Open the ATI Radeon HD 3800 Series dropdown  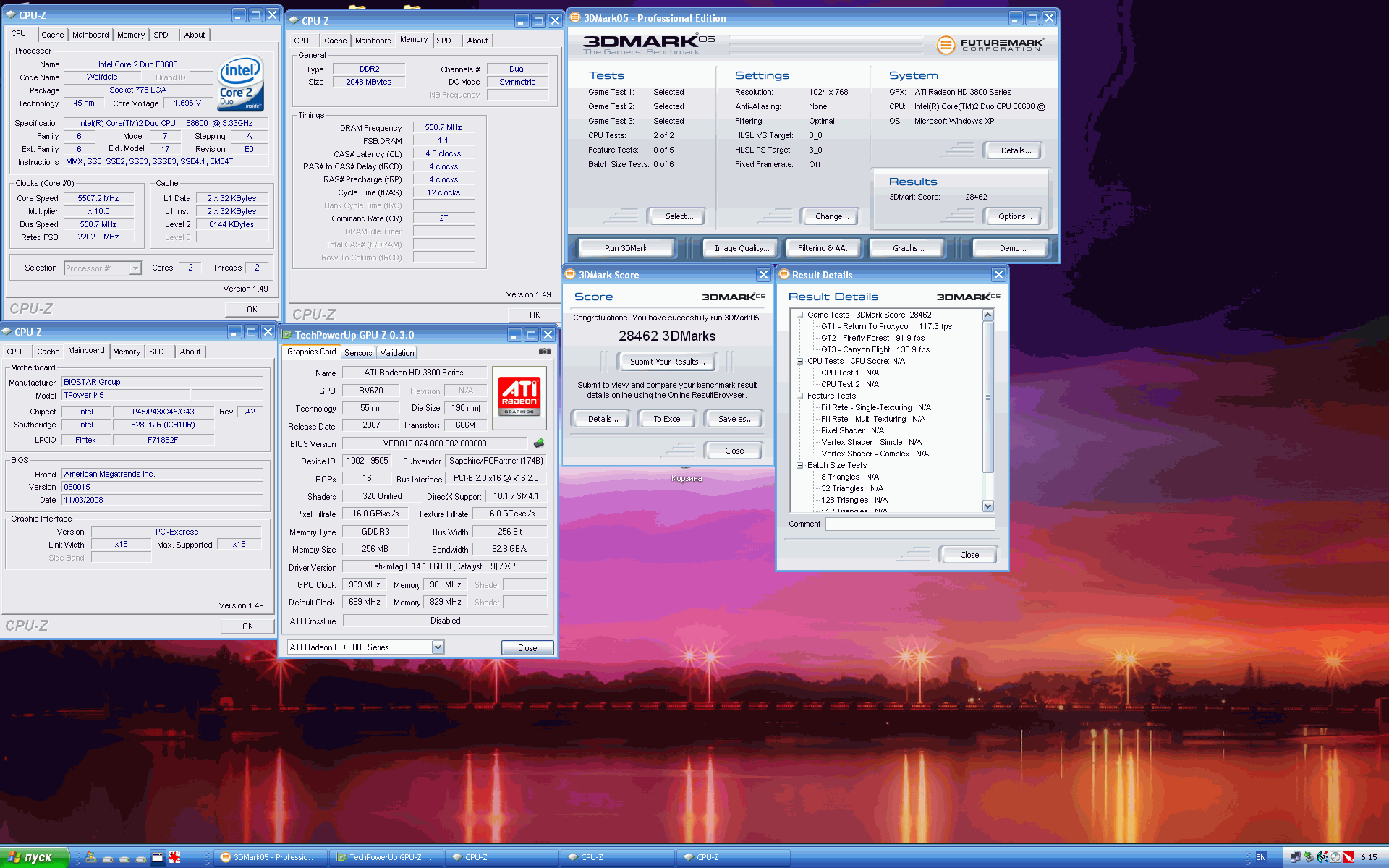[438, 647]
